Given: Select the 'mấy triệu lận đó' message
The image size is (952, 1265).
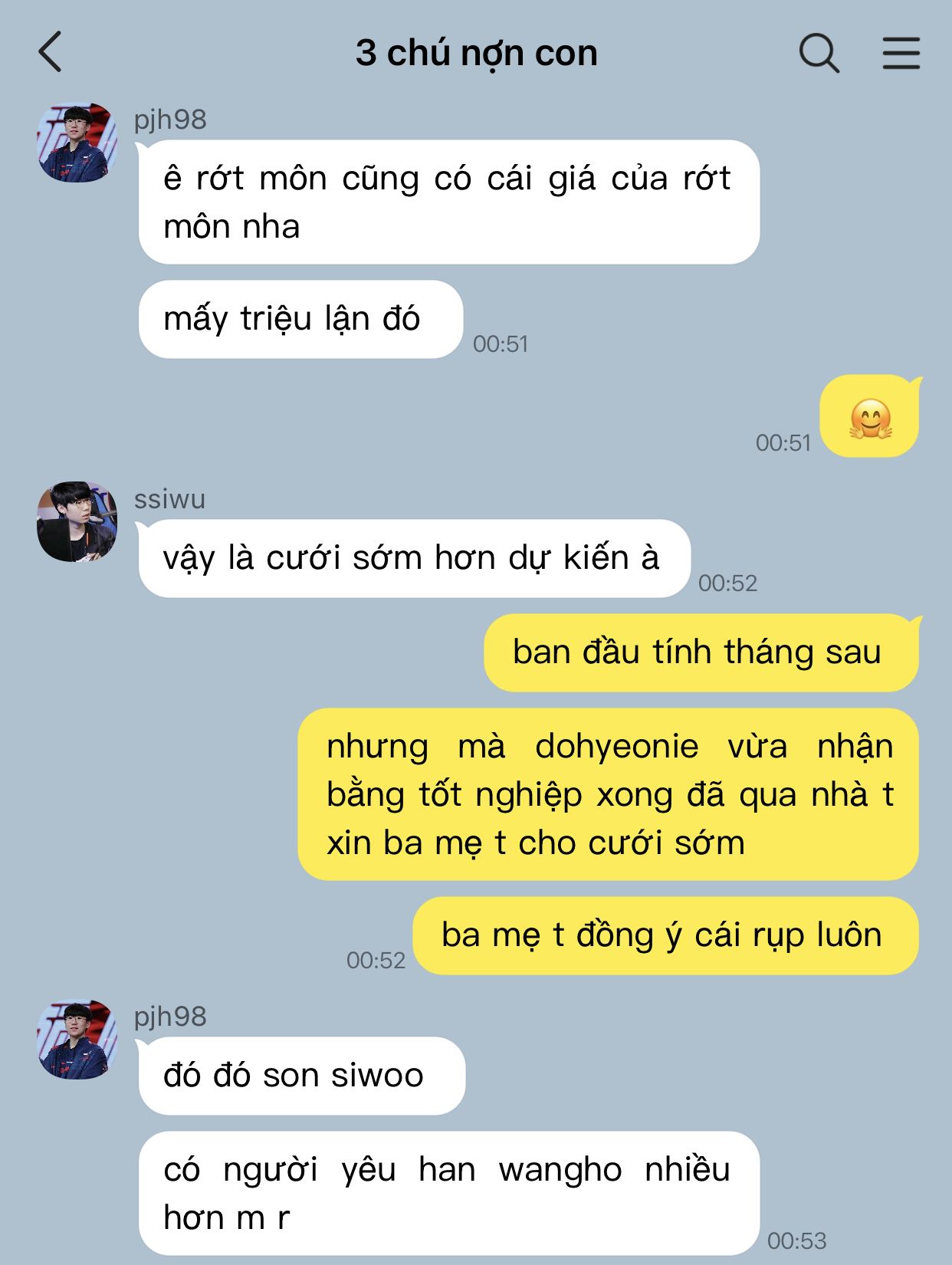Looking at the screenshot, I should click(300, 319).
